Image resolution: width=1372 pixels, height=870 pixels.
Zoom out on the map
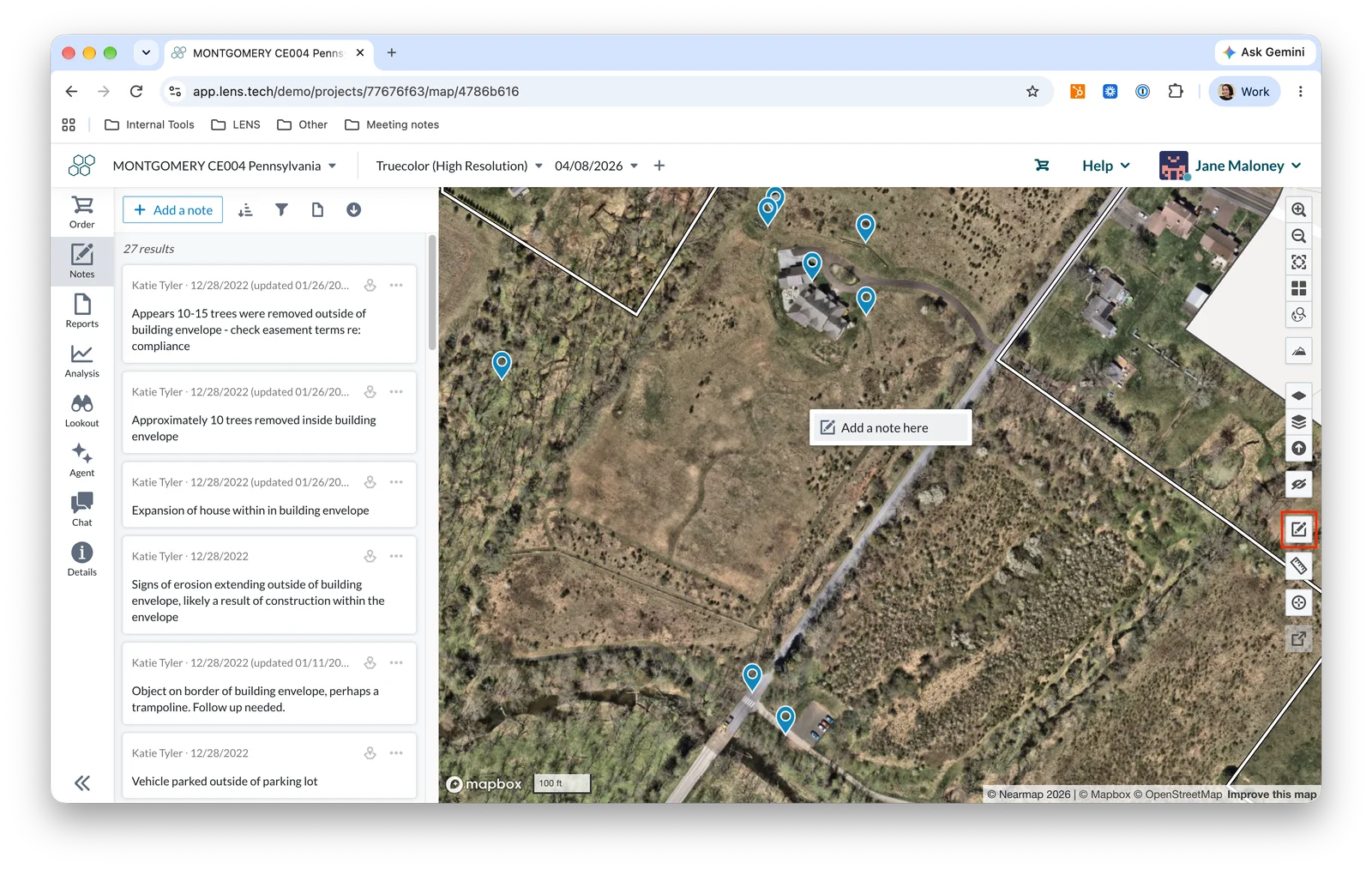pos(1299,236)
